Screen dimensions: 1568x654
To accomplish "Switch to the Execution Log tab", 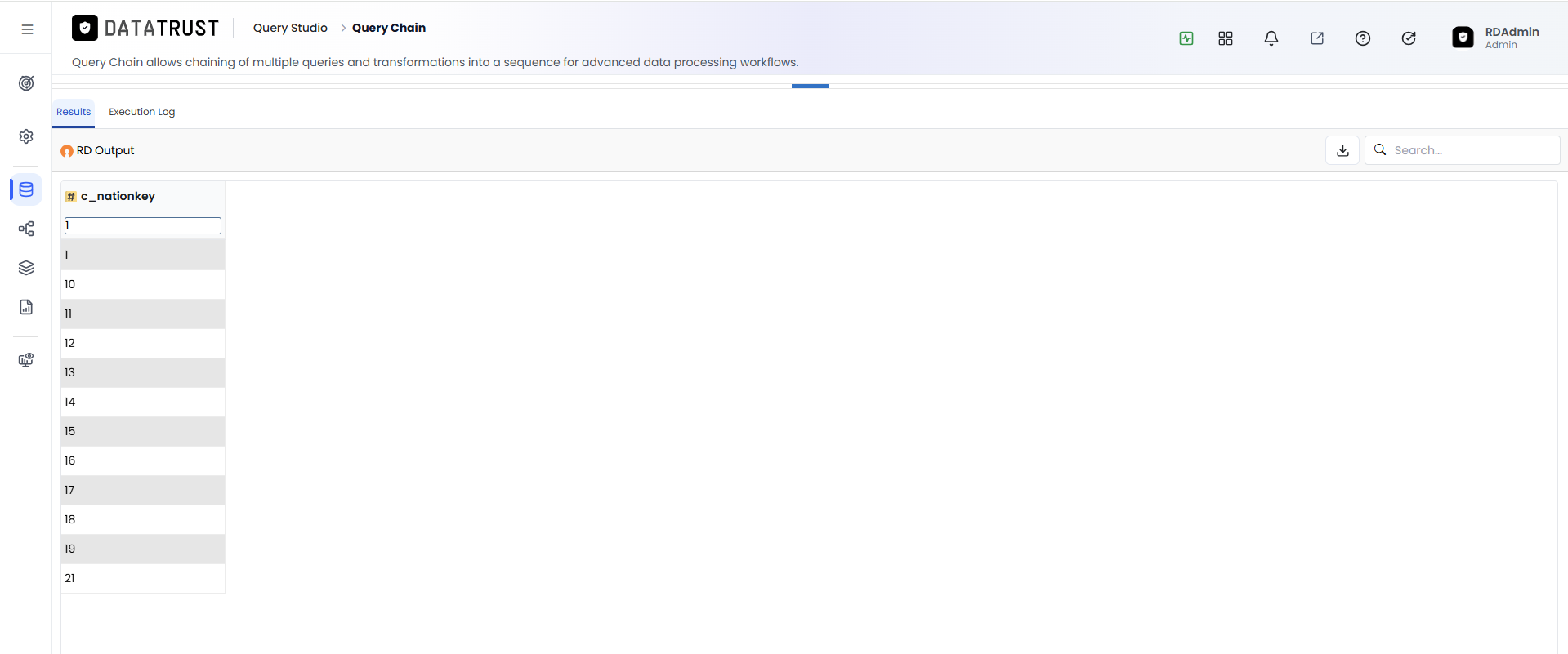I will (x=142, y=112).
